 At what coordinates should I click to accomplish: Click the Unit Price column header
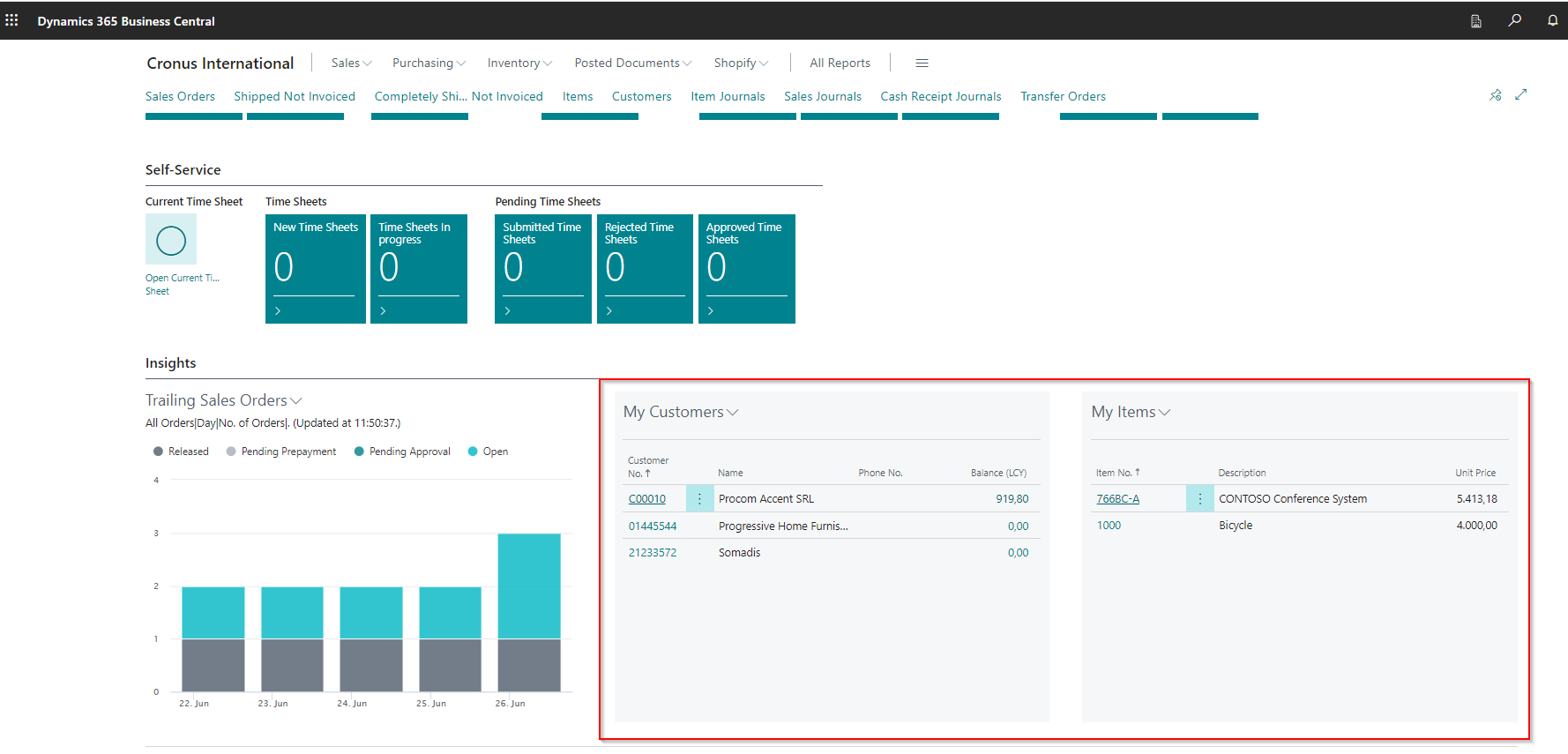1475,473
